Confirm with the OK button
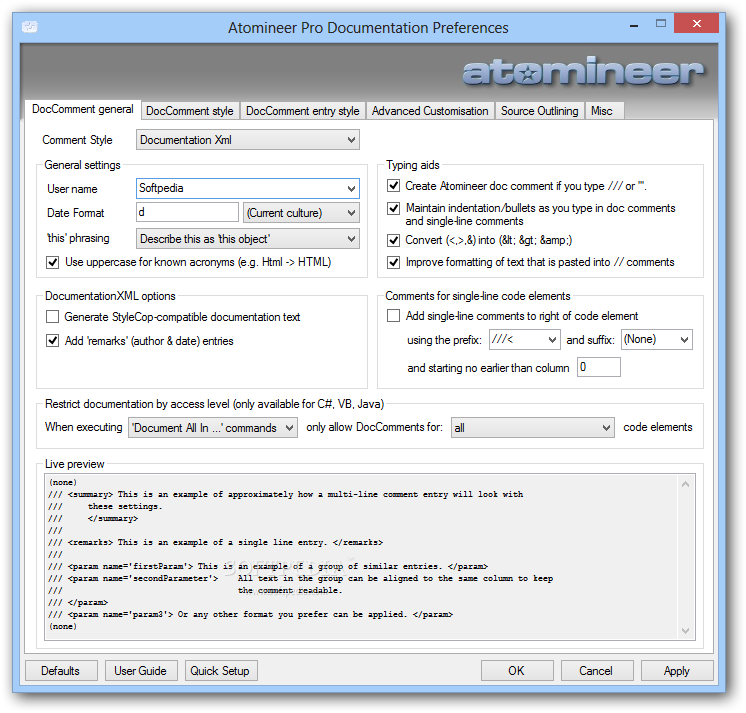The width and height of the screenshot is (746, 713). click(517, 671)
